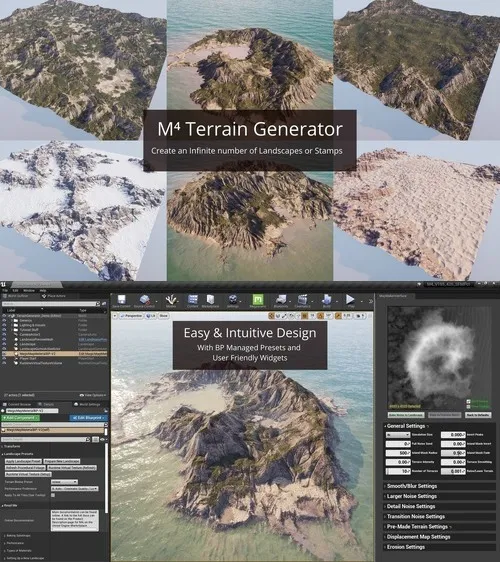500x562 pixels.
Task: Open the Blueprints toolbar icon
Action: (x=281, y=300)
